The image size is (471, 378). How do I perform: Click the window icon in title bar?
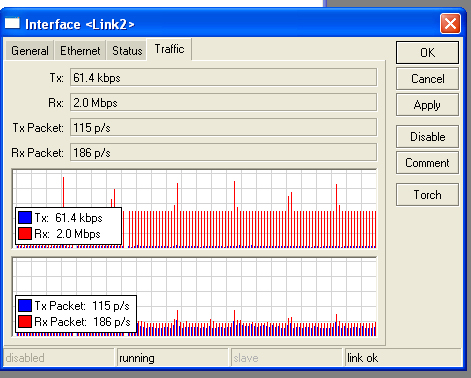12,24
